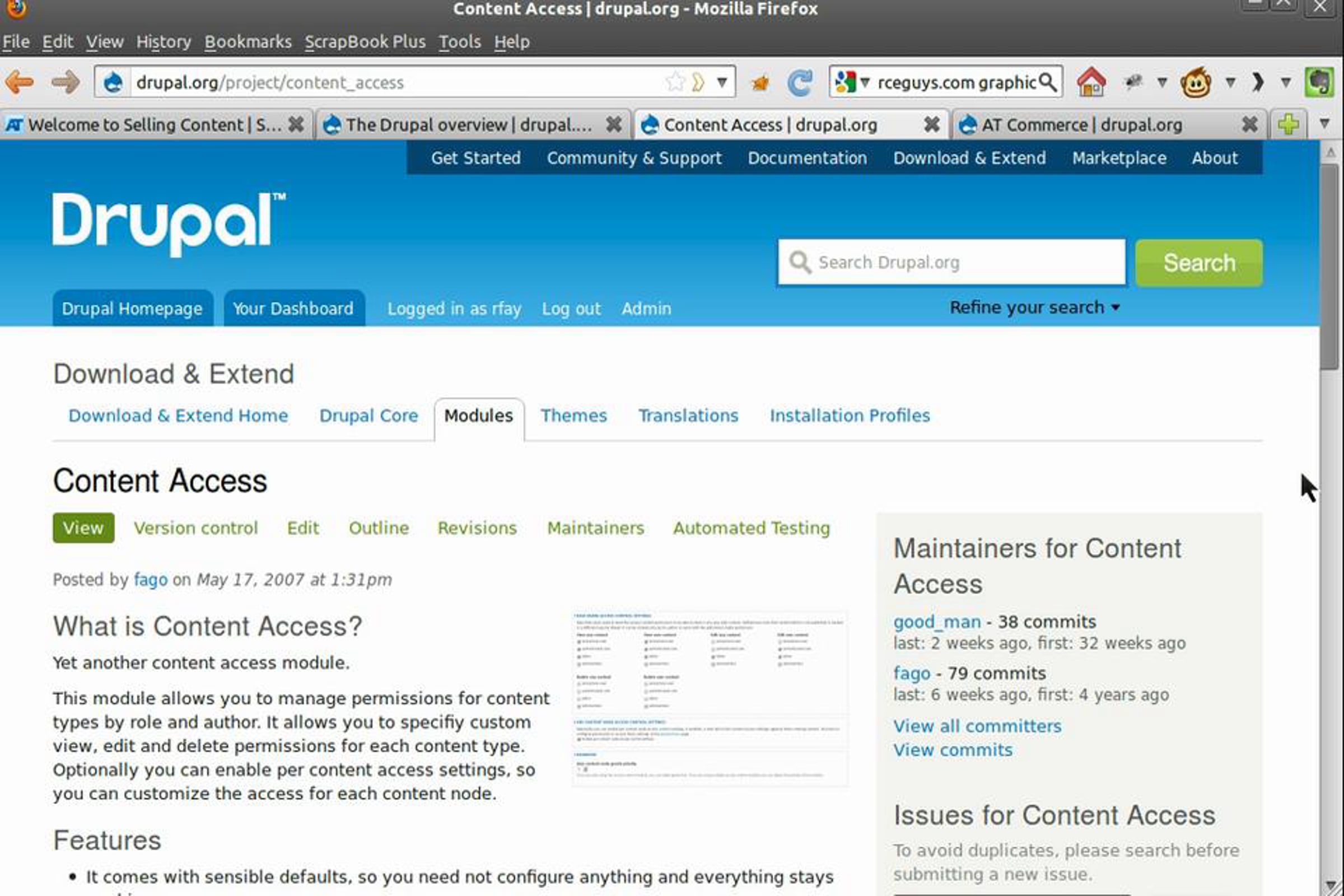Open the Tools menu
1344x896 pixels.
click(460, 41)
